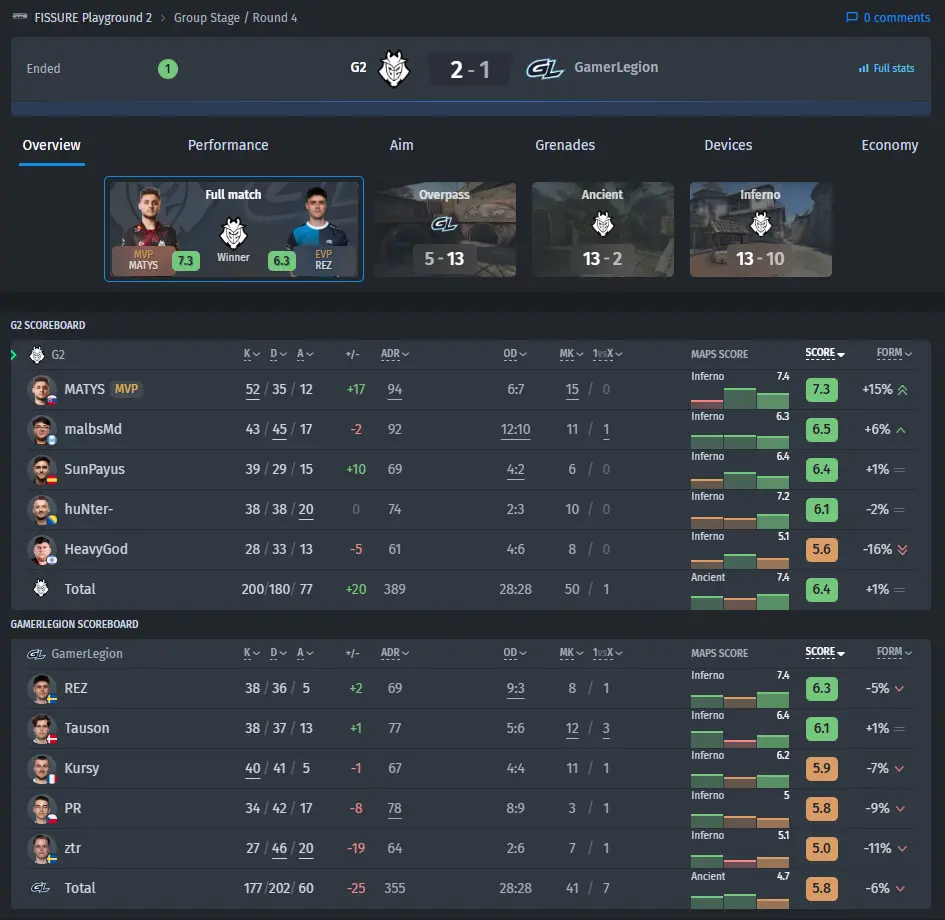This screenshot has width=945, height=920.
Task: Click the FISSURE tournament logo icon
Action: coord(20,16)
